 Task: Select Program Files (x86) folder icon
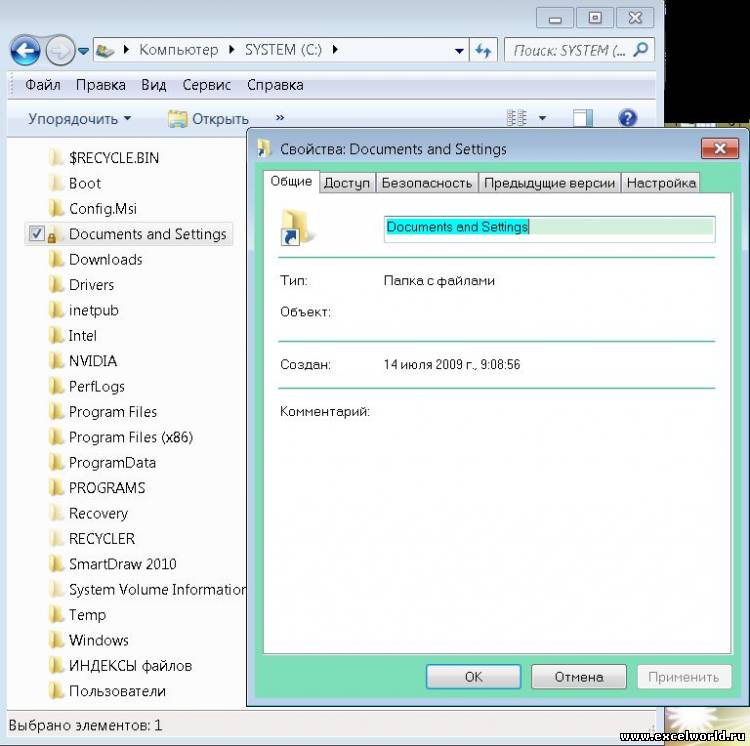point(56,437)
